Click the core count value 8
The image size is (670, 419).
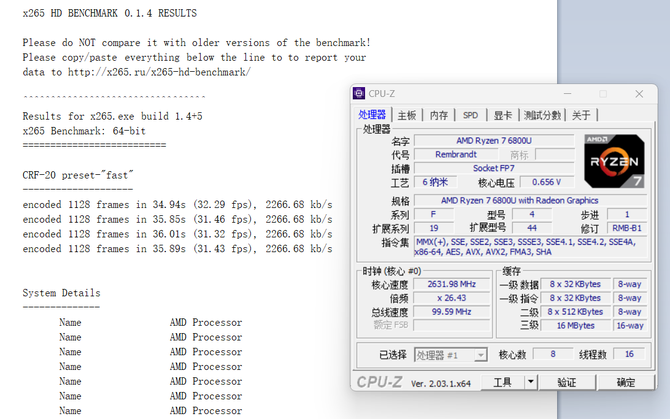(x=553, y=354)
